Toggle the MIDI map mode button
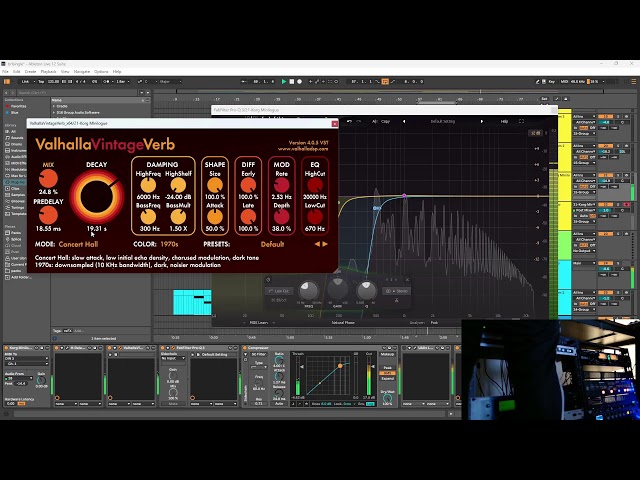 [564, 82]
